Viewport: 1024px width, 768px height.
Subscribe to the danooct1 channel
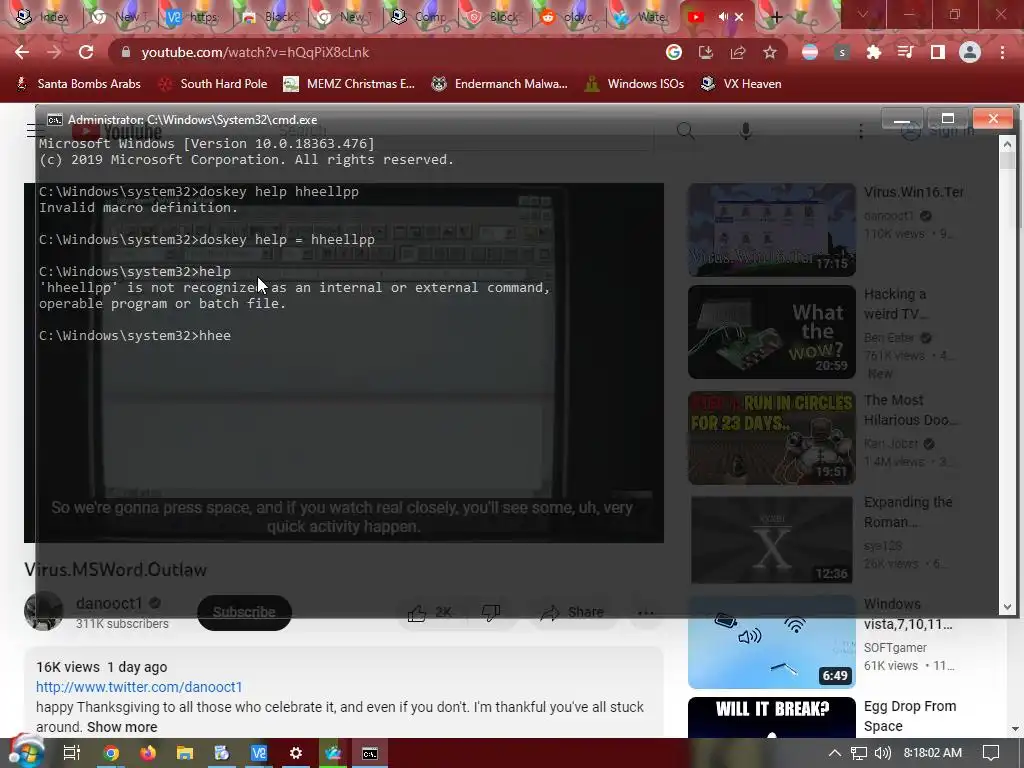tap(244, 613)
